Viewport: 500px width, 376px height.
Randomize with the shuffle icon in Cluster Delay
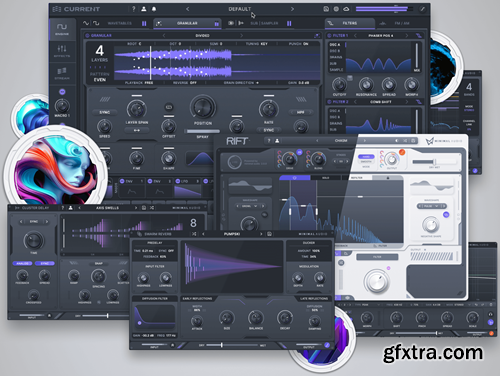coord(152,208)
